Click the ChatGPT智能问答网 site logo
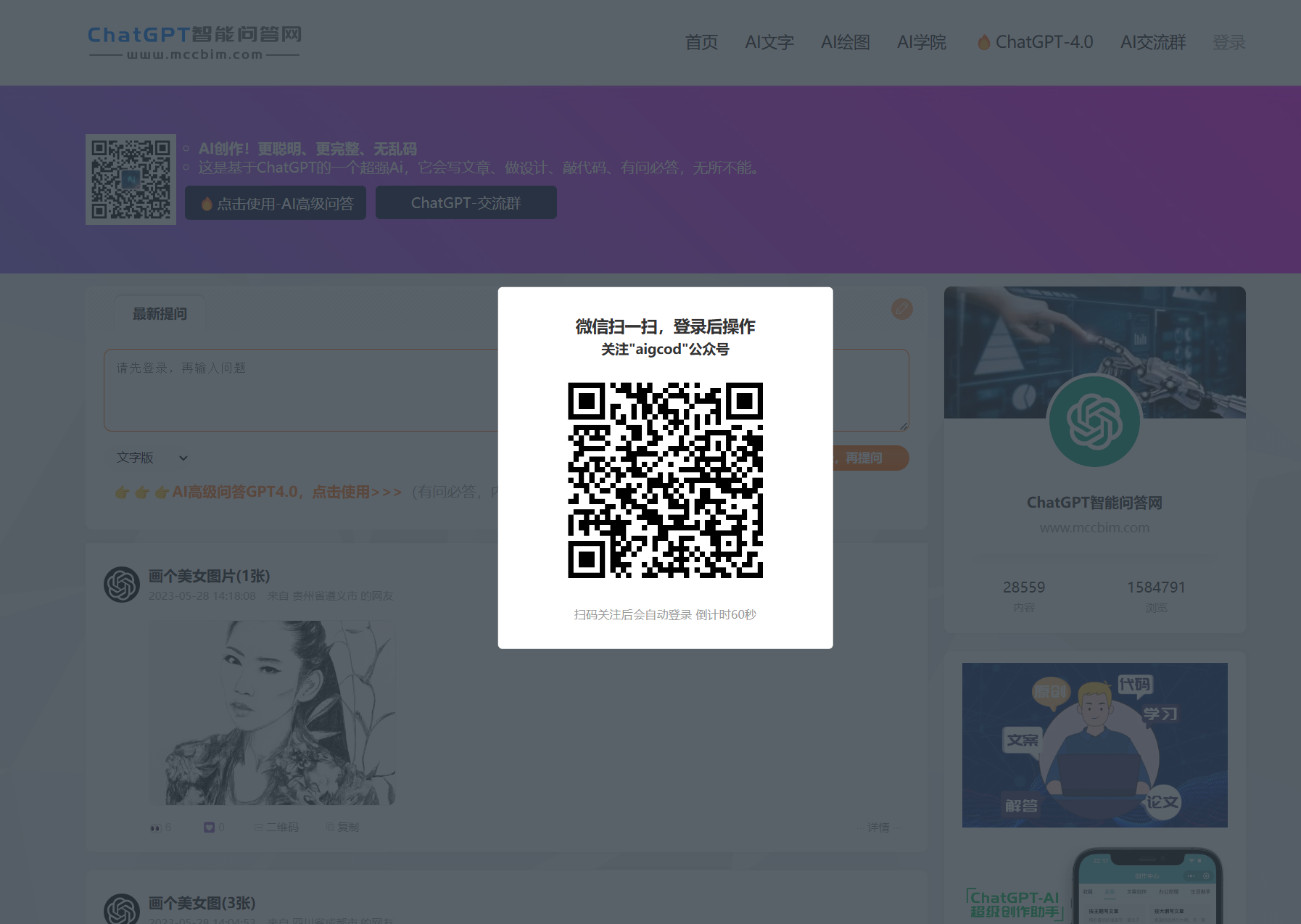 (x=194, y=43)
